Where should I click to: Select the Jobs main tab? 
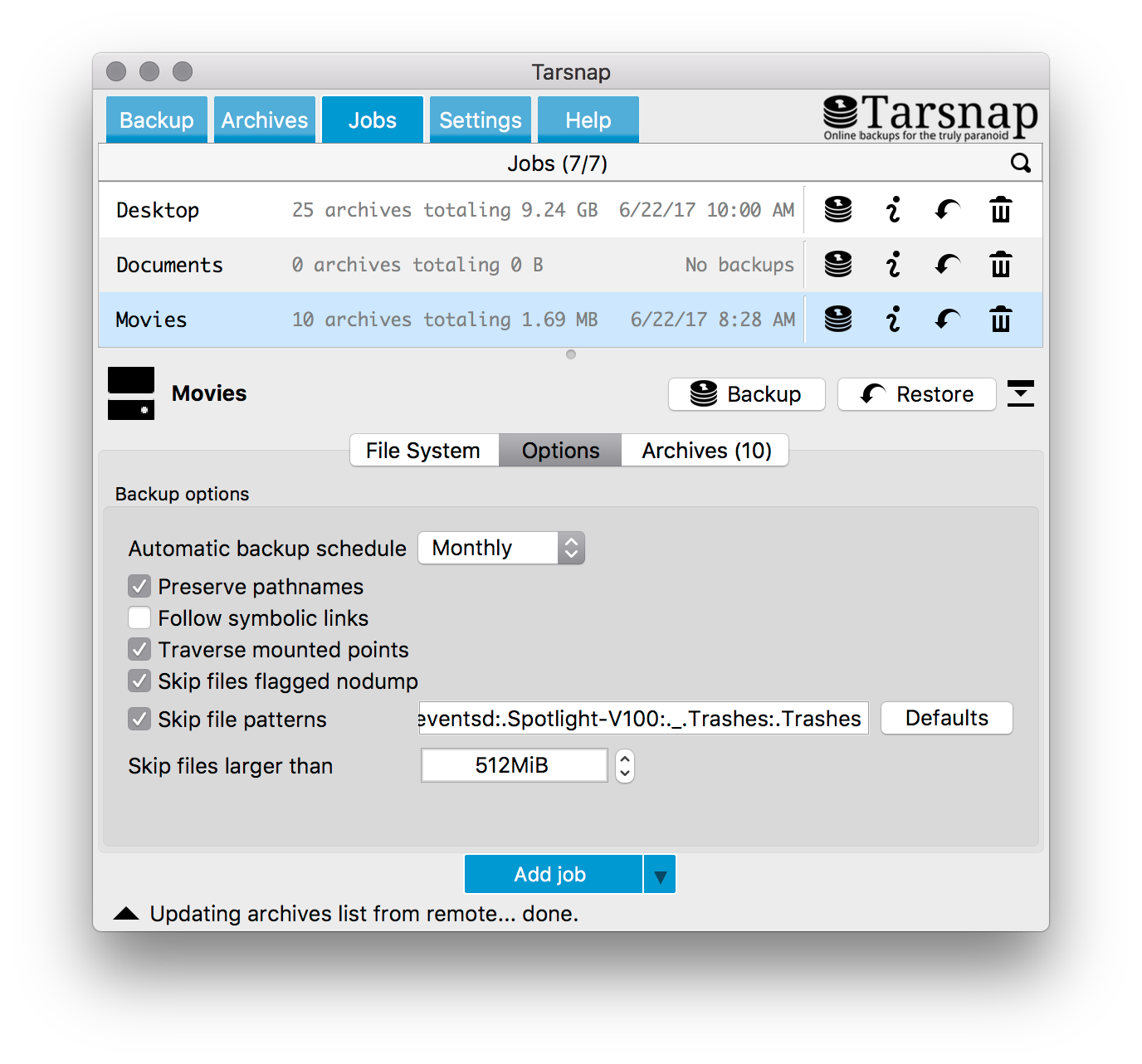[373, 120]
